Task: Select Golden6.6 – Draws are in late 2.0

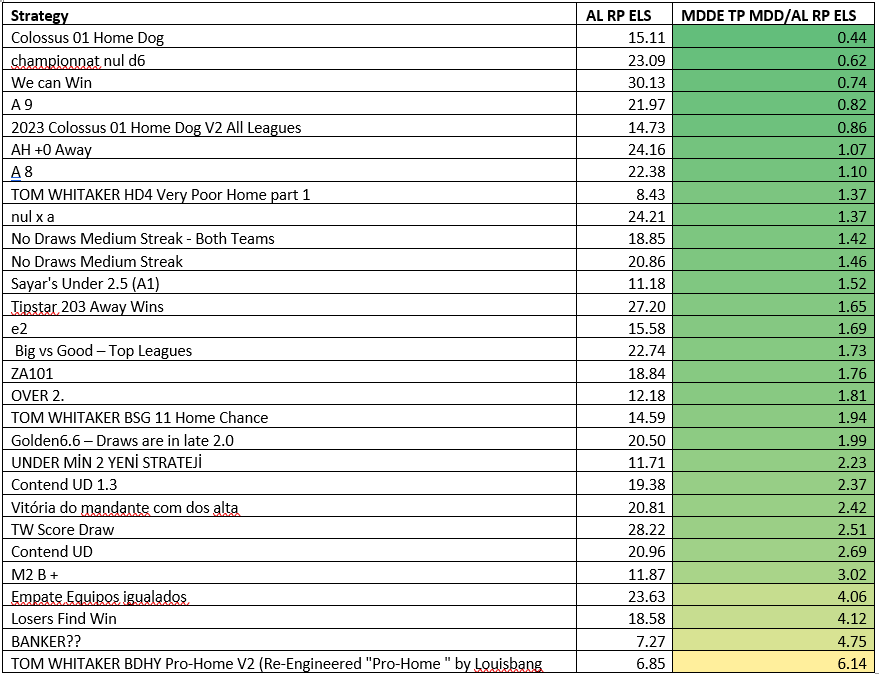Action: pyautogui.click(x=289, y=440)
